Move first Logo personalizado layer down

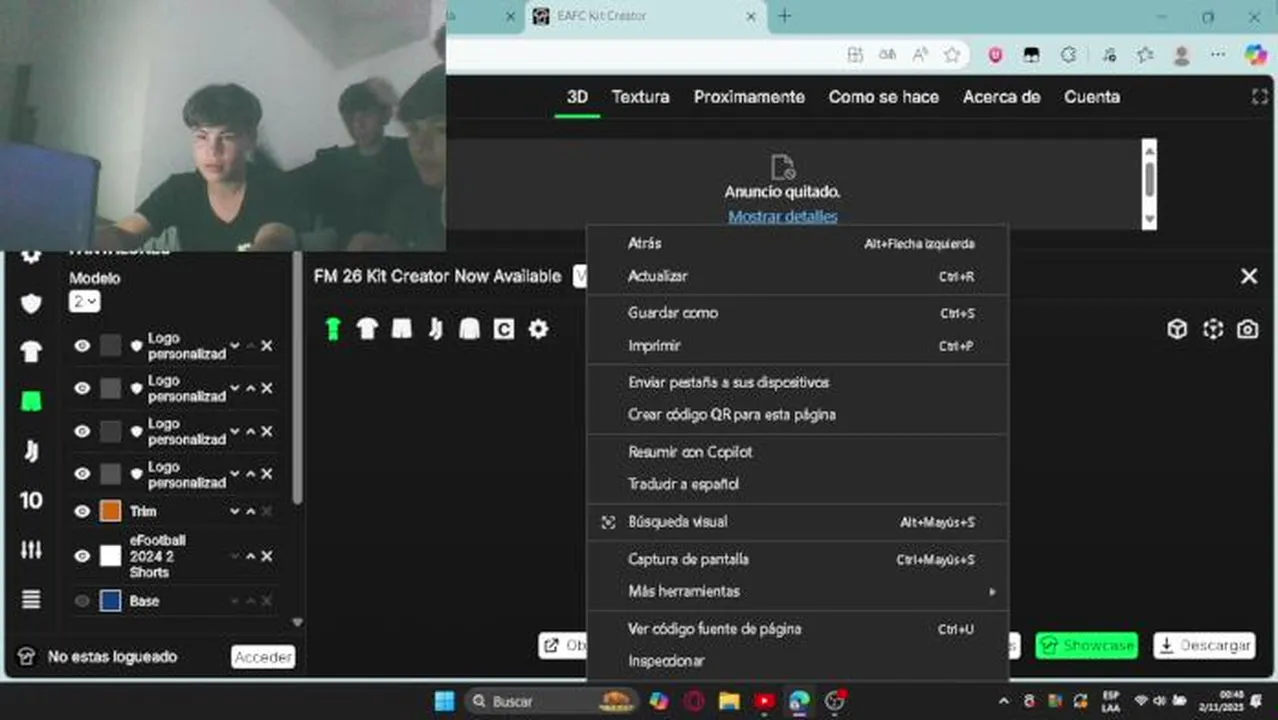[235, 346]
